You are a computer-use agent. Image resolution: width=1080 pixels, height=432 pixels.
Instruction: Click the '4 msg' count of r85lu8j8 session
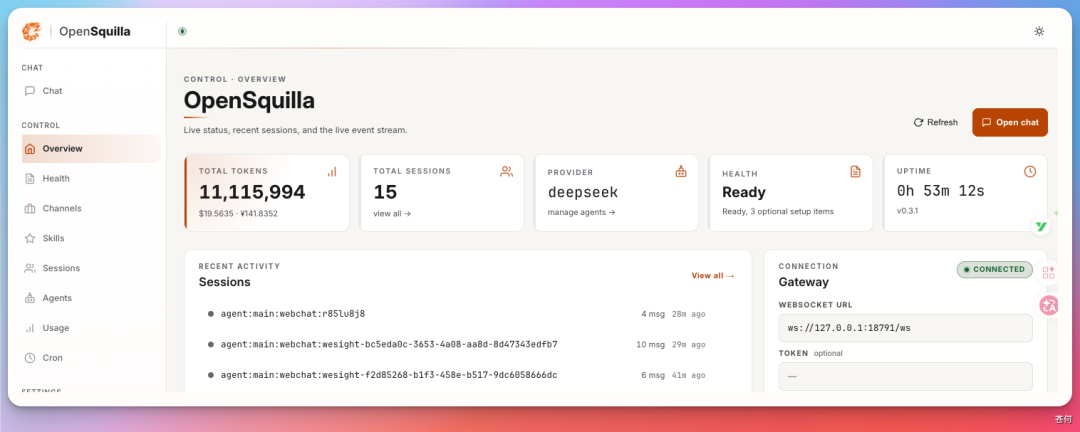point(653,314)
